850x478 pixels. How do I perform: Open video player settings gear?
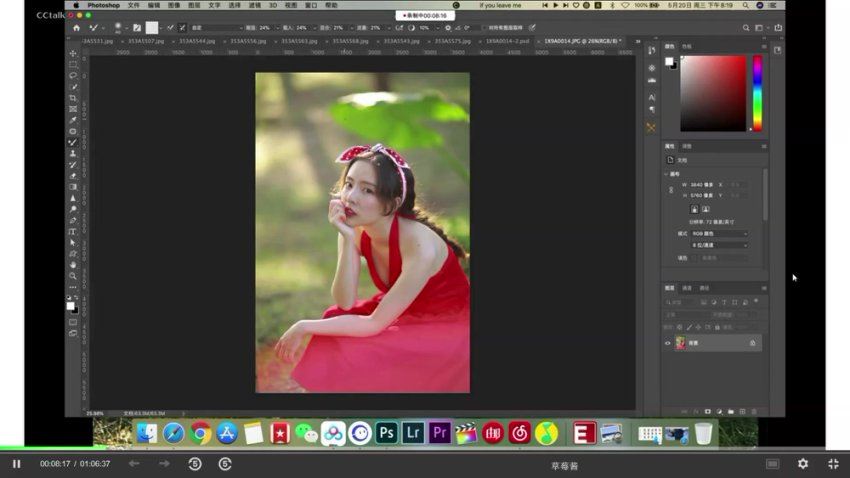click(803, 464)
